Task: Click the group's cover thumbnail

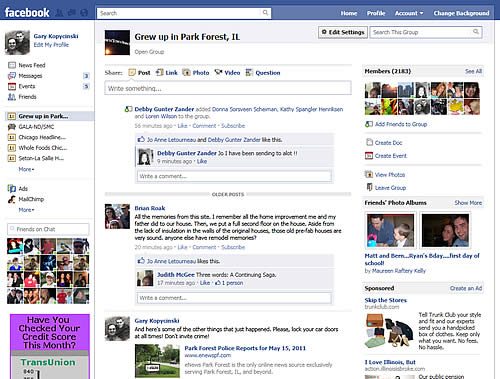Action: 117,43
